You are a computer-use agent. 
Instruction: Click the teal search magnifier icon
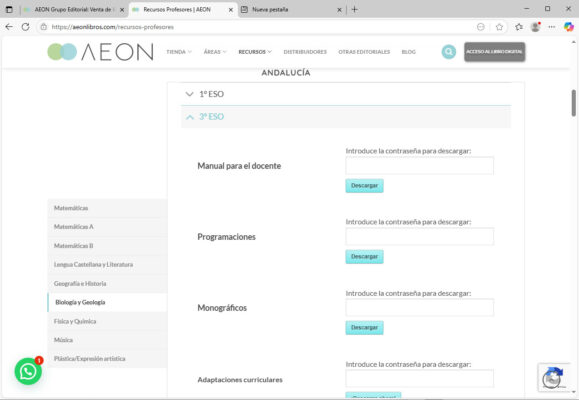pos(449,52)
